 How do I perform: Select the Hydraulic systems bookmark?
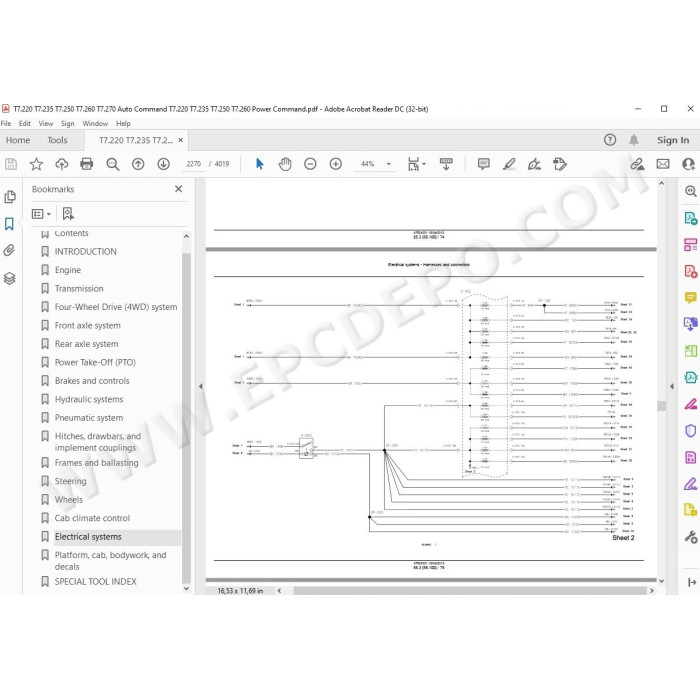click(x=89, y=400)
